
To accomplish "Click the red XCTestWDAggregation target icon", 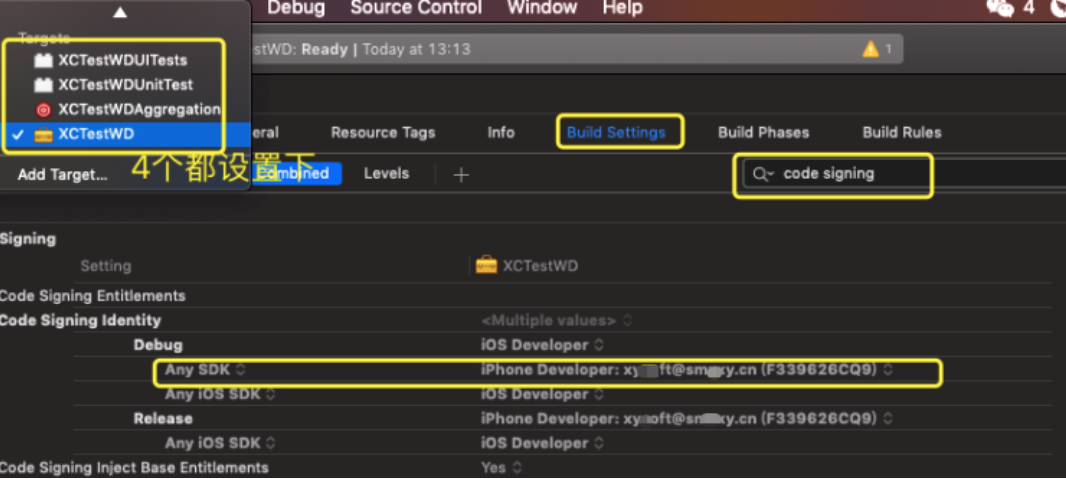I will [44, 109].
